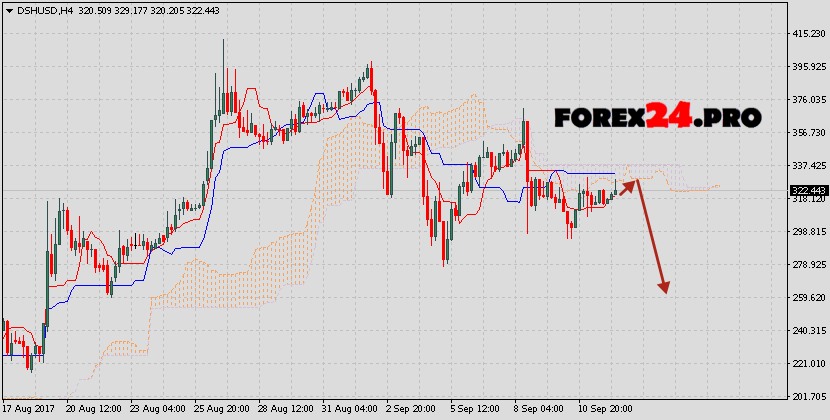Click the FOREX24.PRO logo
Image resolution: width=830 pixels, height=420 pixels.
point(657,117)
